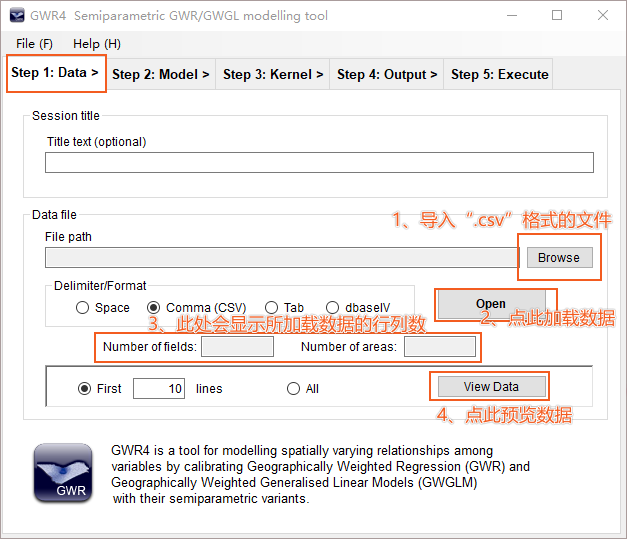Viewport: 627px width, 539px height.
Task: Click the large GWR logo image
Action: [x=63, y=473]
